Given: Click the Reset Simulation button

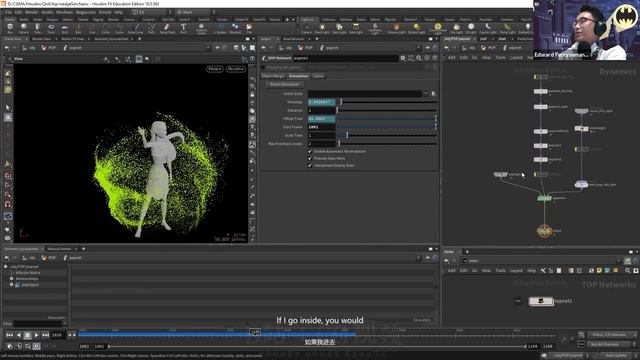Looking at the screenshot, I should [284, 84].
